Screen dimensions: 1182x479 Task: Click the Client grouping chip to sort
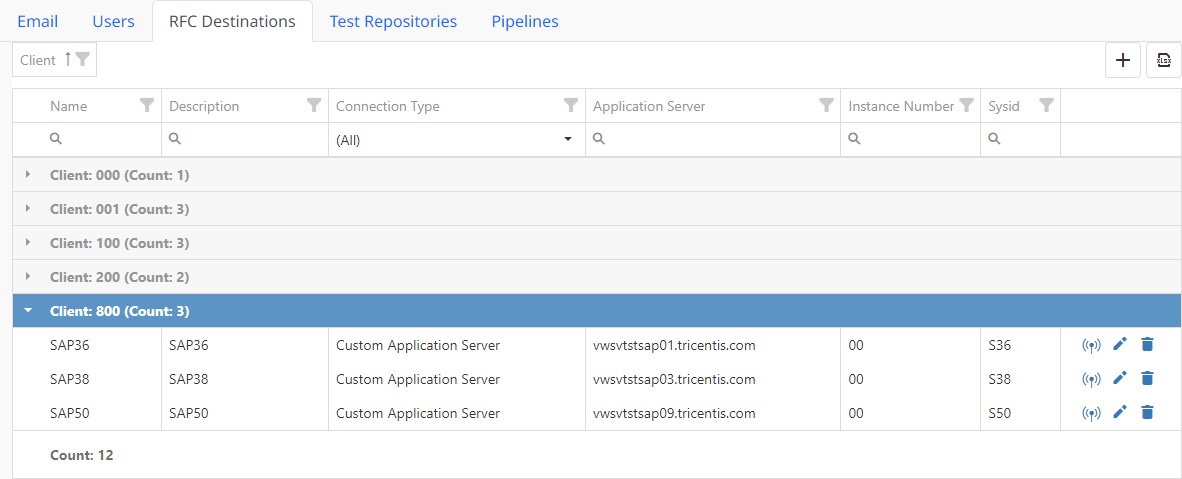[x=39, y=60]
